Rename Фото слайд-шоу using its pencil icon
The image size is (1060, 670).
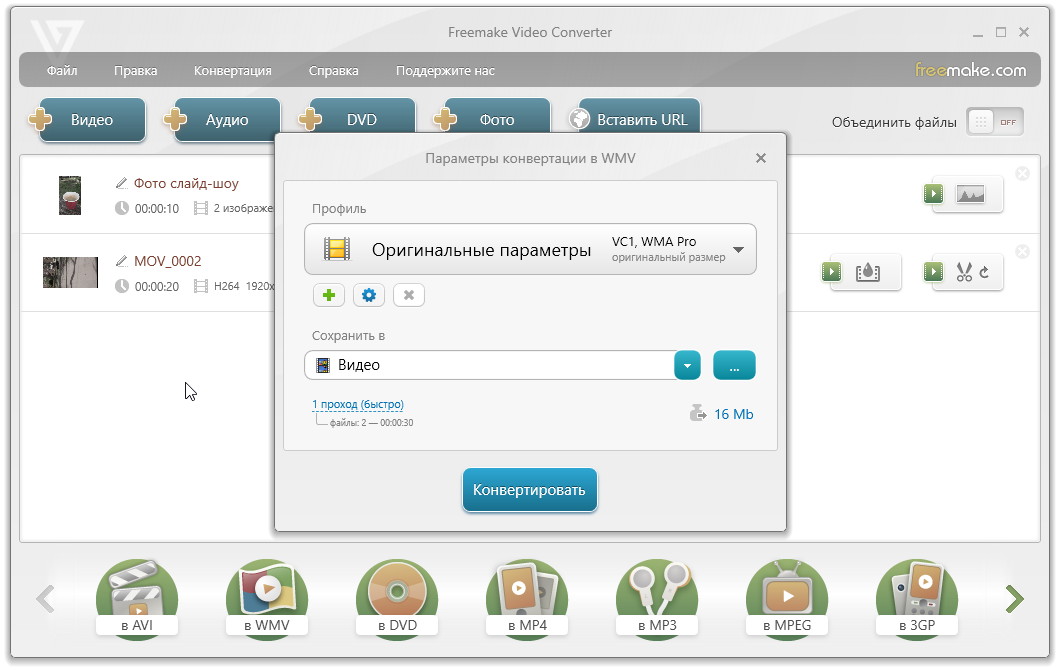point(122,183)
